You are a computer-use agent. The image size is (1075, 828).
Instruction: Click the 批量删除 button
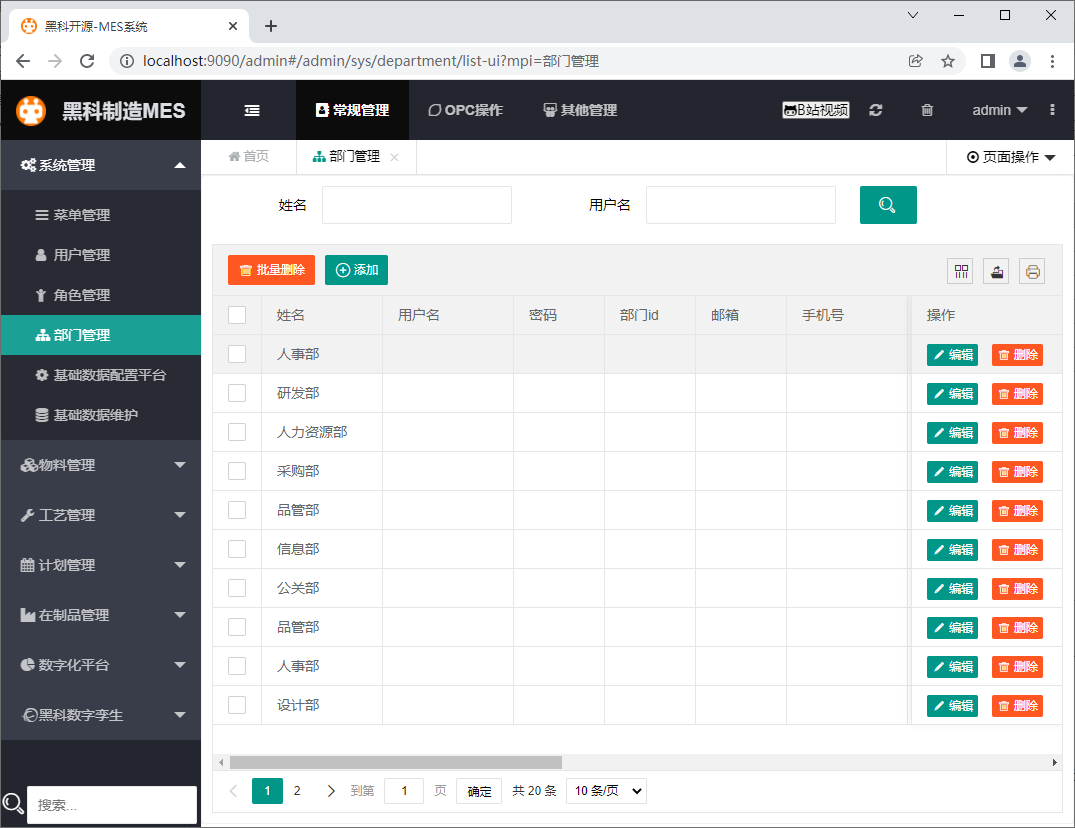point(271,270)
